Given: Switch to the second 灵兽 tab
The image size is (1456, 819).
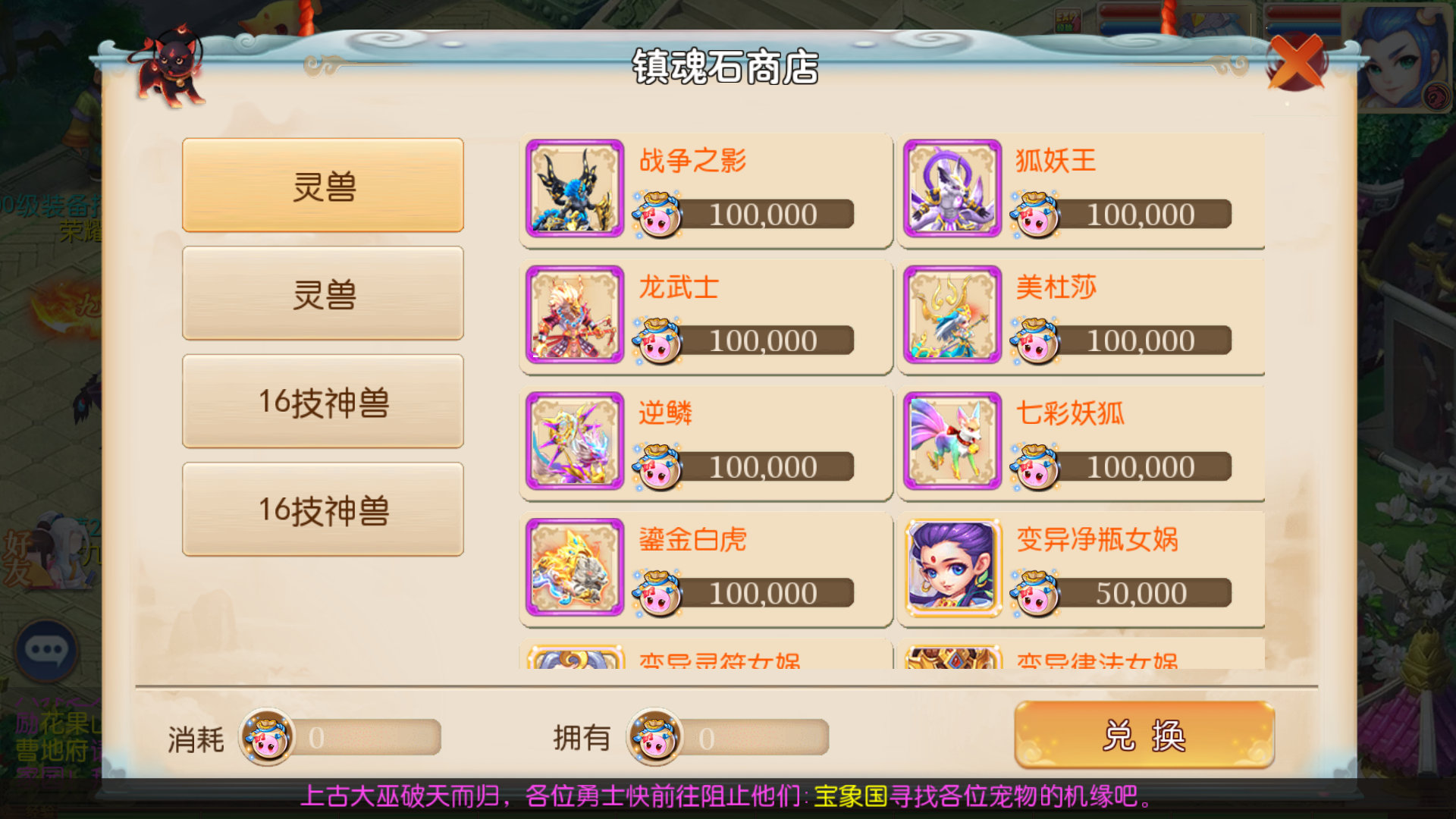Looking at the screenshot, I should click(x=323, y=293).
